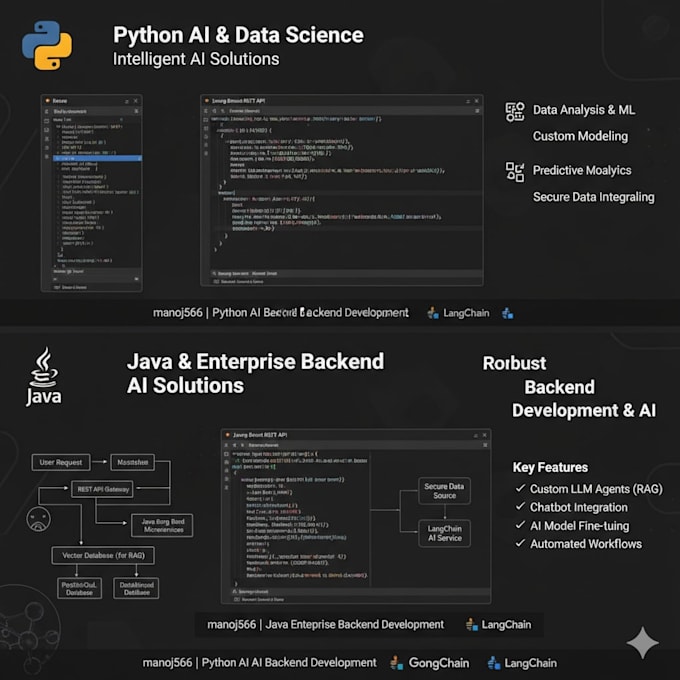
Task: Click the Java Boot REST API window title tab
Action: tap(259, 435)
